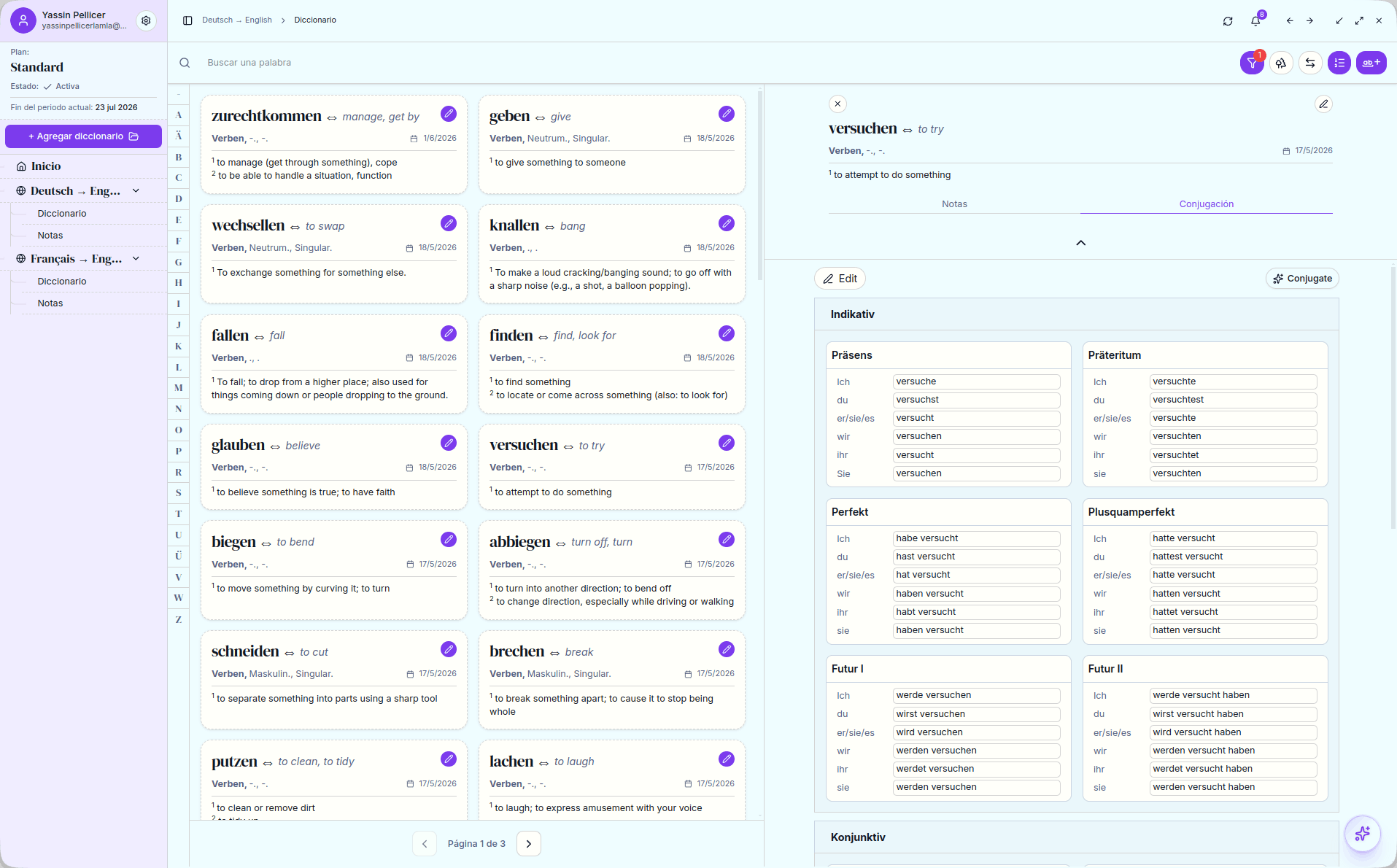
Task: Go to next page of words
Action: pyautogui.click(x=529, y=844)
